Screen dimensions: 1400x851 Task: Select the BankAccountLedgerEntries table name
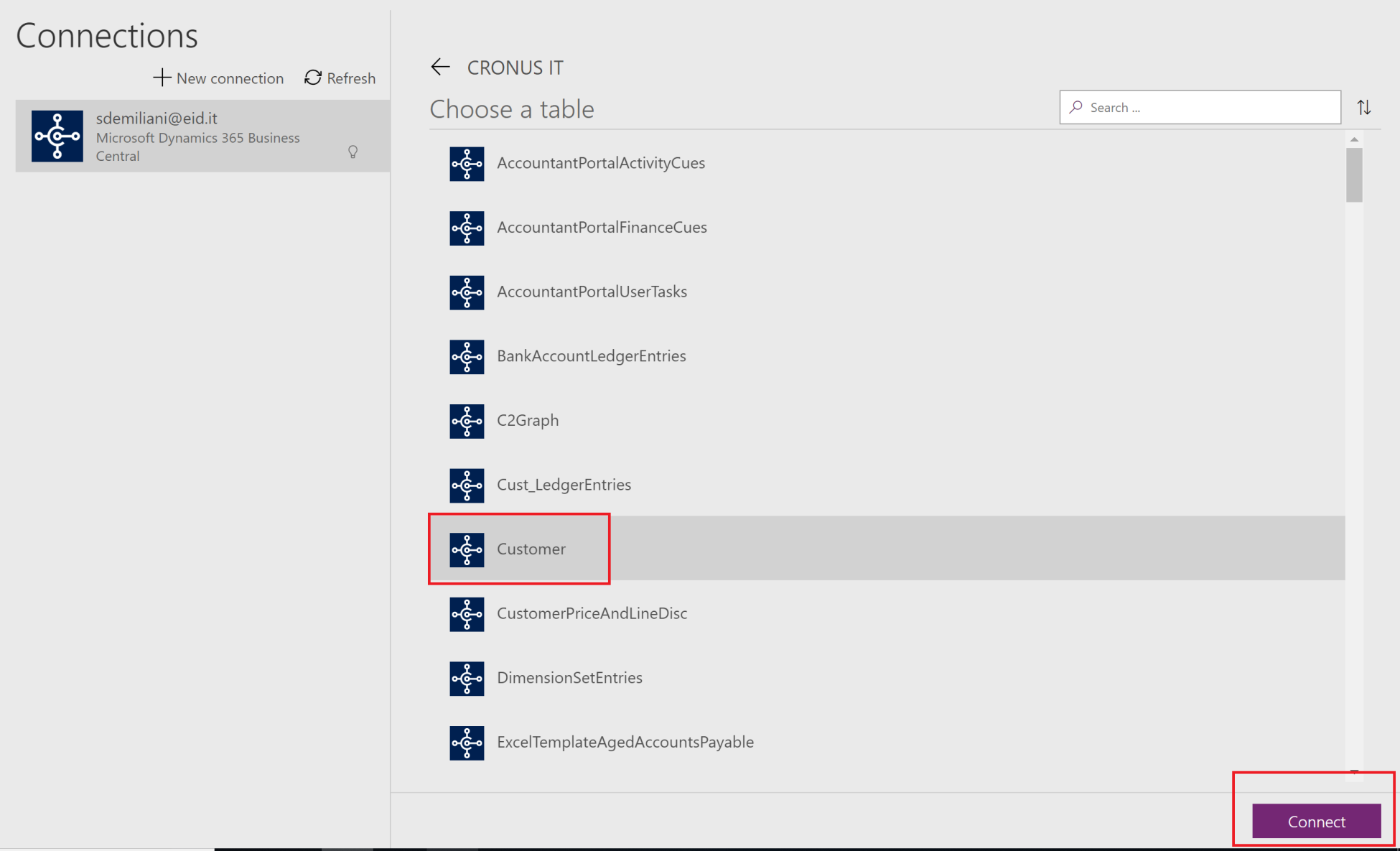coord(592,355)
